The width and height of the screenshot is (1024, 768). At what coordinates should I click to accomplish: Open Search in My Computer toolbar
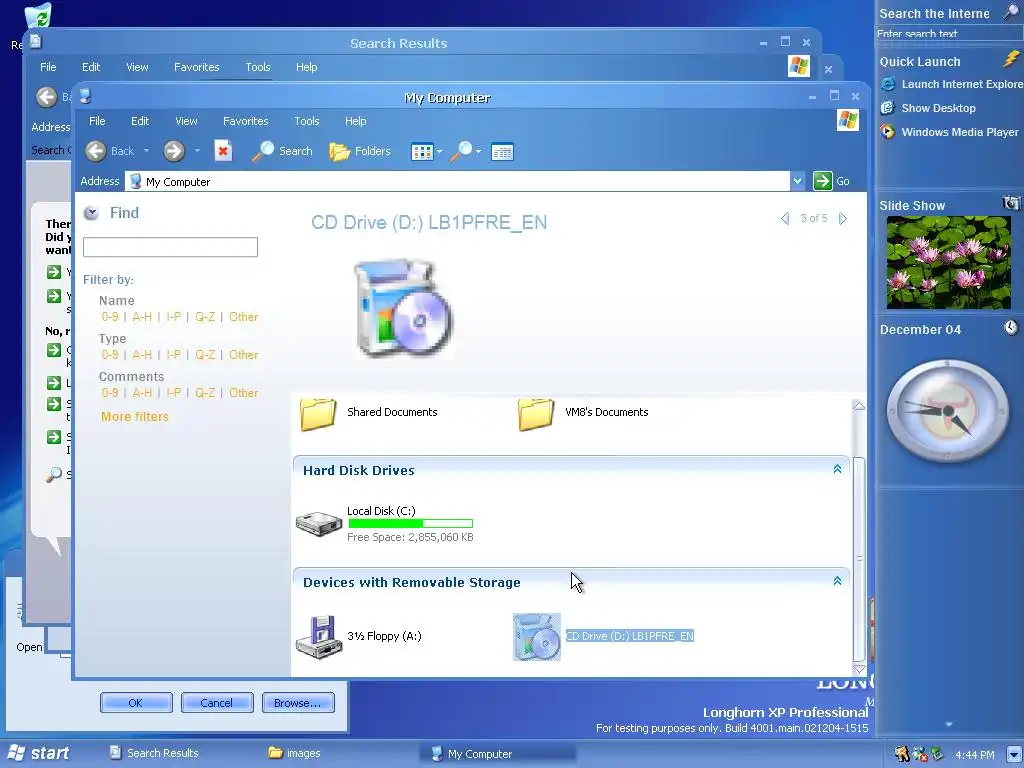click(x=283, y=151)
